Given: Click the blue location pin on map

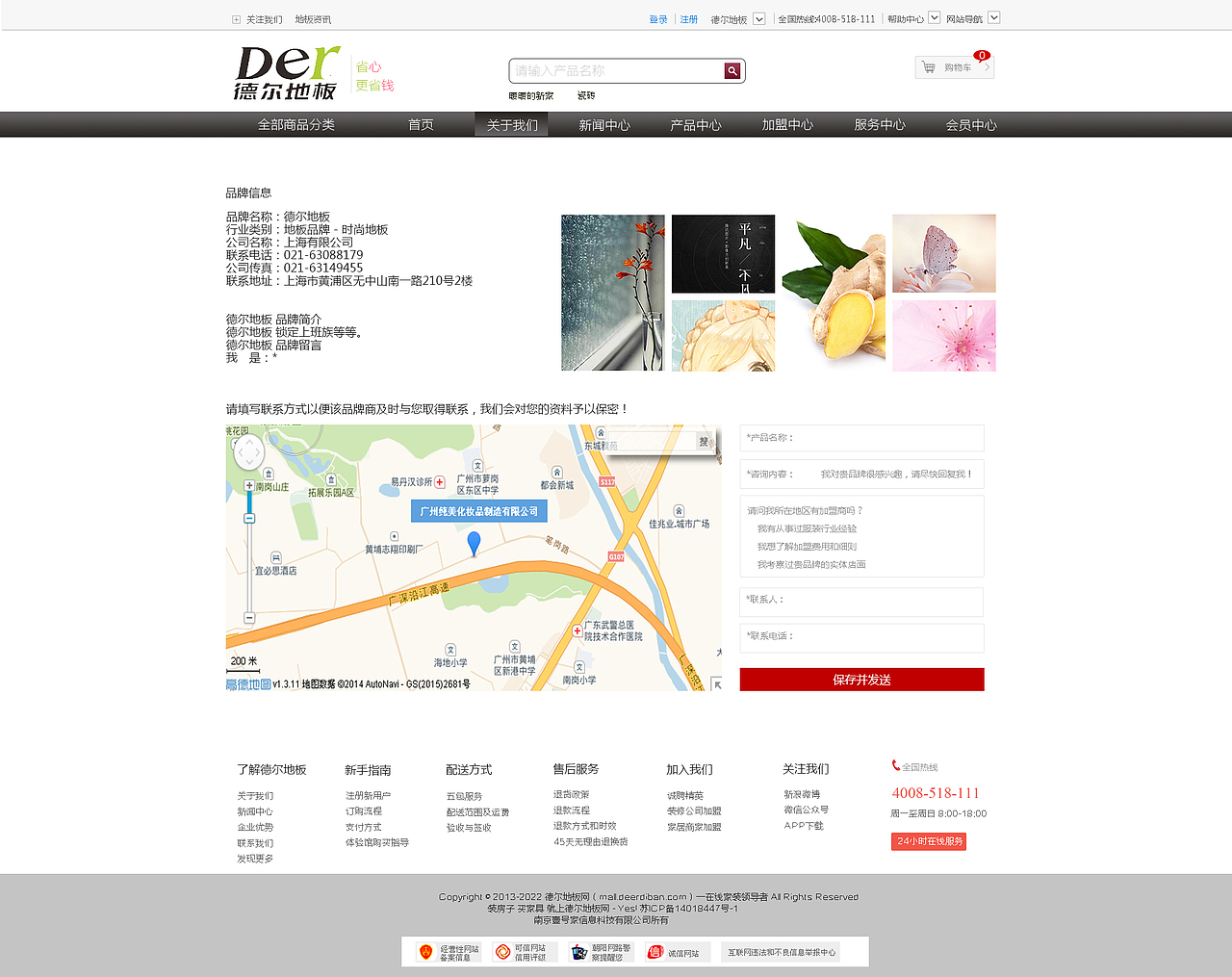Looking at the screenshot, I should [474, 544].
